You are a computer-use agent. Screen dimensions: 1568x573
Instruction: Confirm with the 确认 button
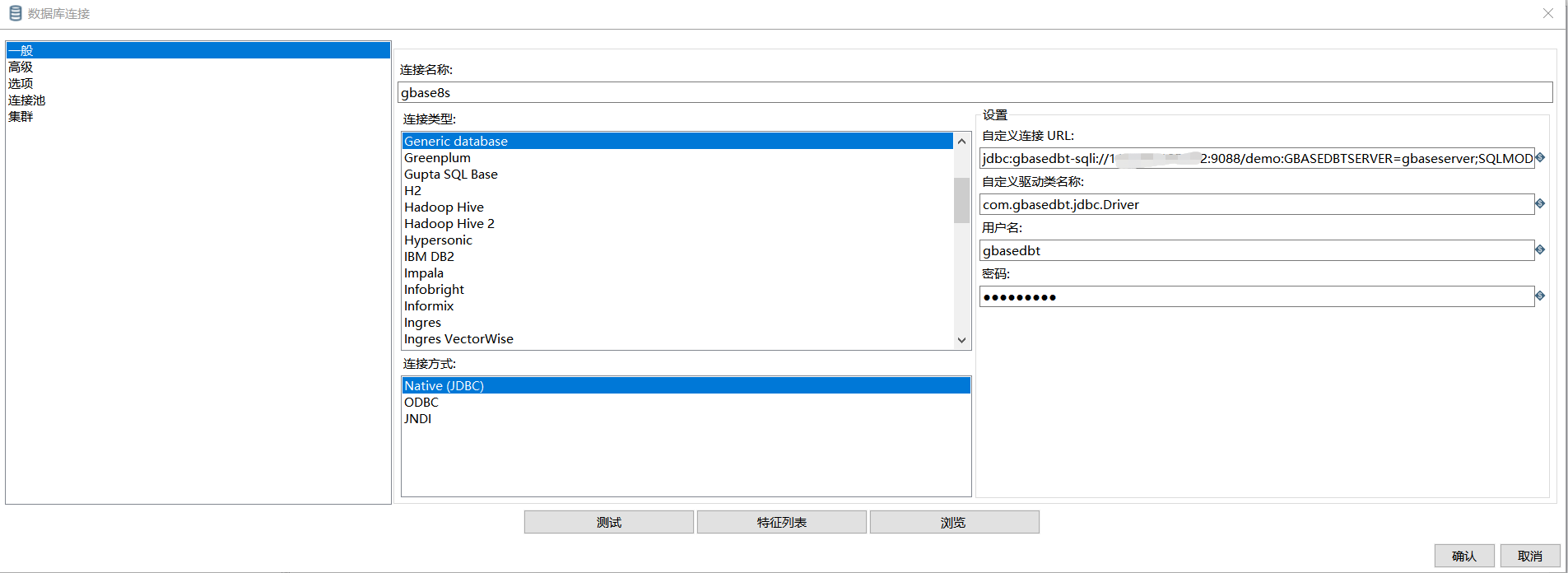(1464, 556)
